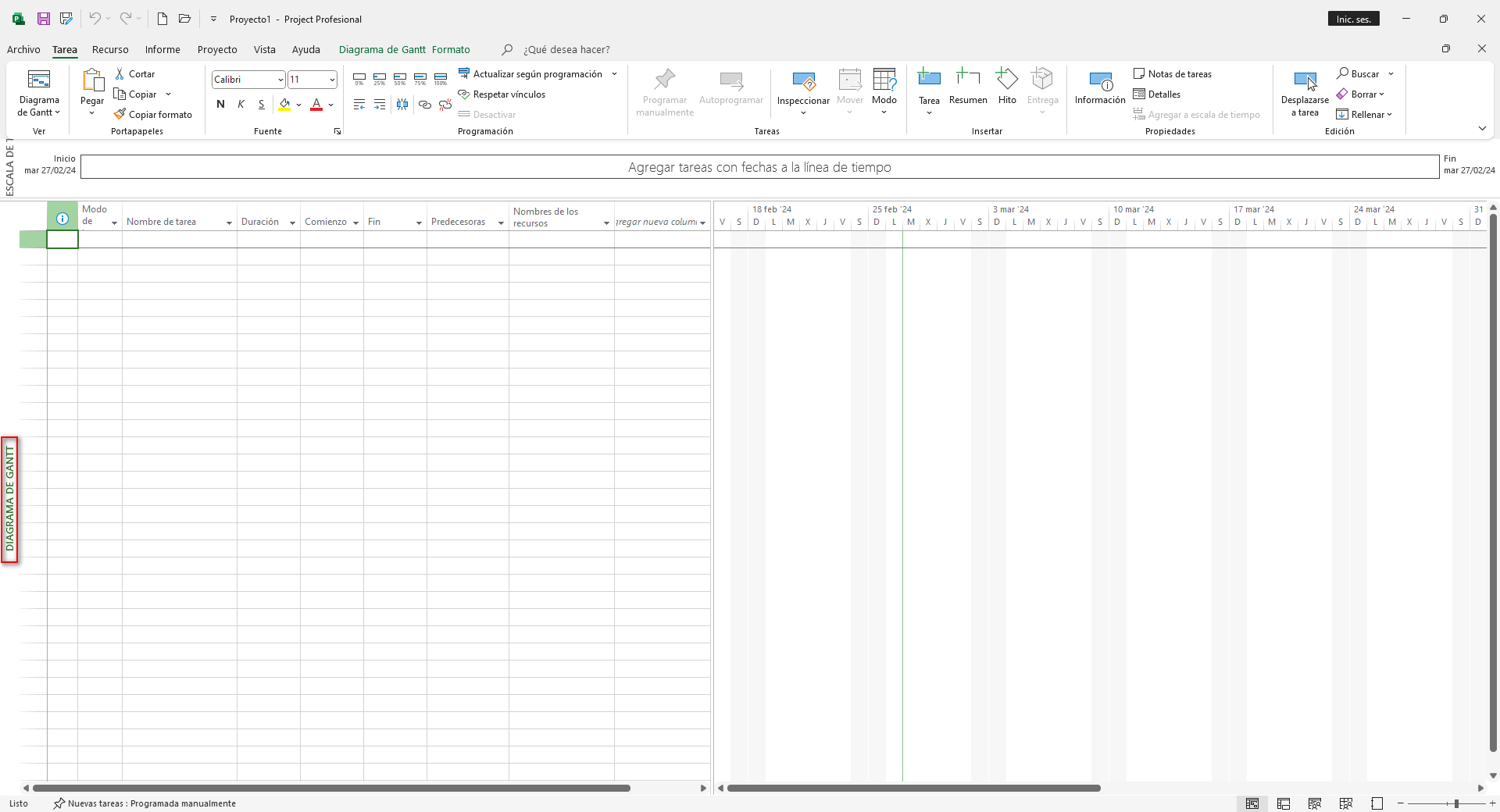Click the first Nombre de tarea cell
The height and width of the screenshot is (812, 1500).
[x=179, y=240]
